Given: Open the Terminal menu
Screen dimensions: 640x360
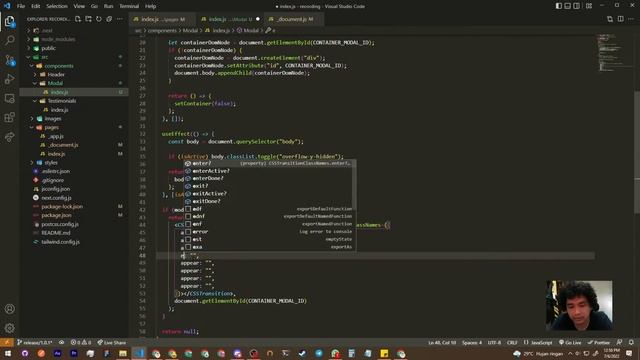Looking at the screenshot, I should [x=129, y=6].
